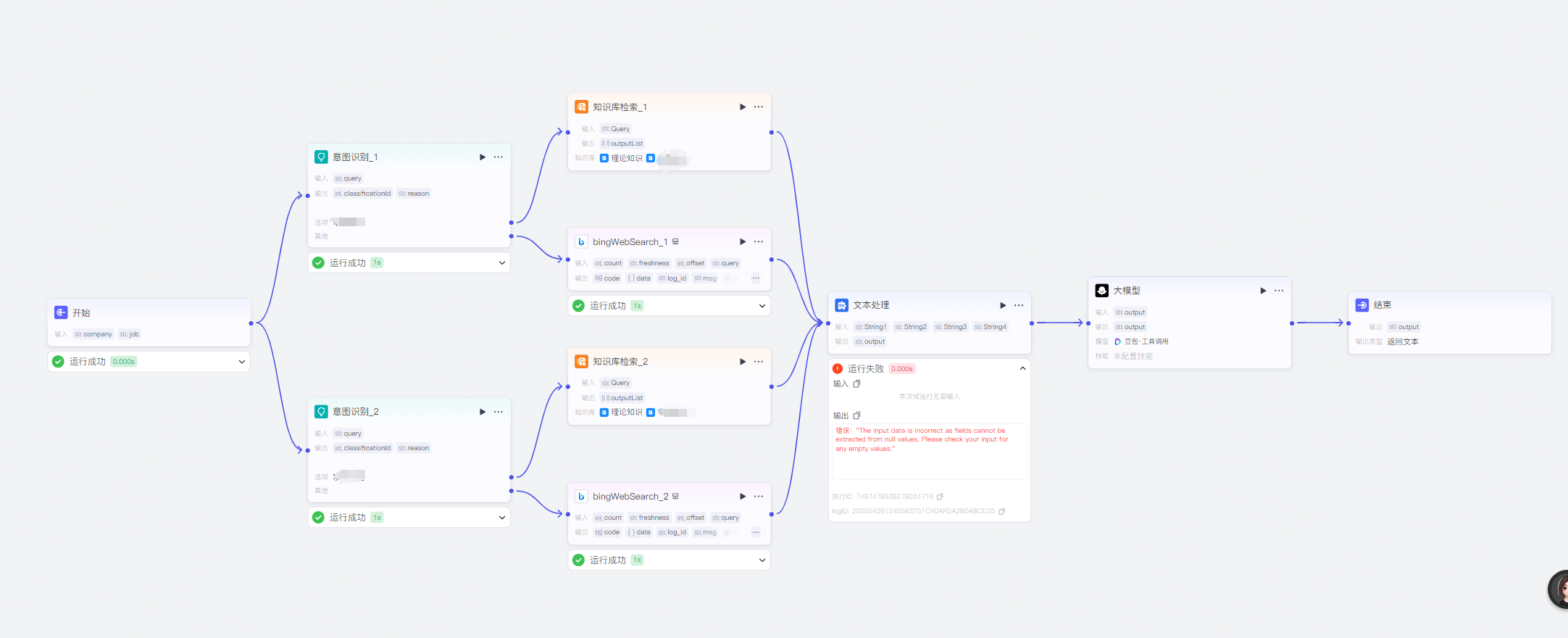Click the assistant avatar at screen edge
1568x638 pixels.
[1559, 589]
